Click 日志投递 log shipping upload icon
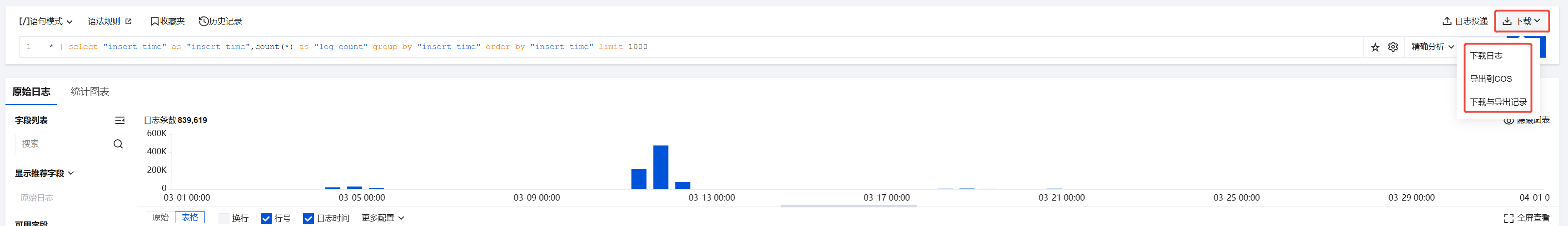The width and height of the screenshot is (1568, 226). point(1464,21)
